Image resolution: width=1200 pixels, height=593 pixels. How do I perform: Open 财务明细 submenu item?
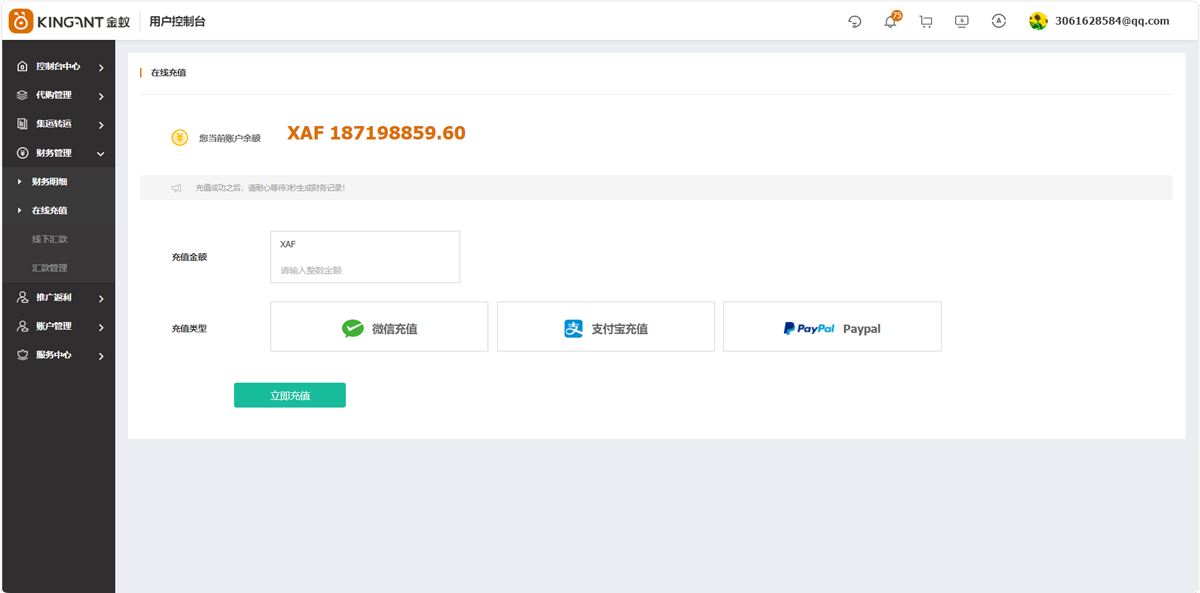click(x=50, y=182)
